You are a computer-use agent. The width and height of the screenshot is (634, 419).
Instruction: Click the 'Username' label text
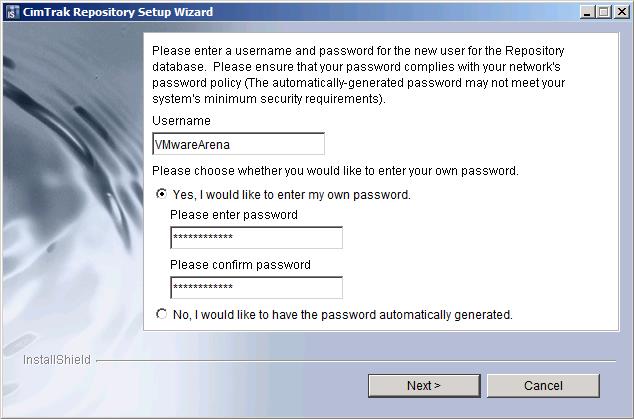[x=181, y=121]
